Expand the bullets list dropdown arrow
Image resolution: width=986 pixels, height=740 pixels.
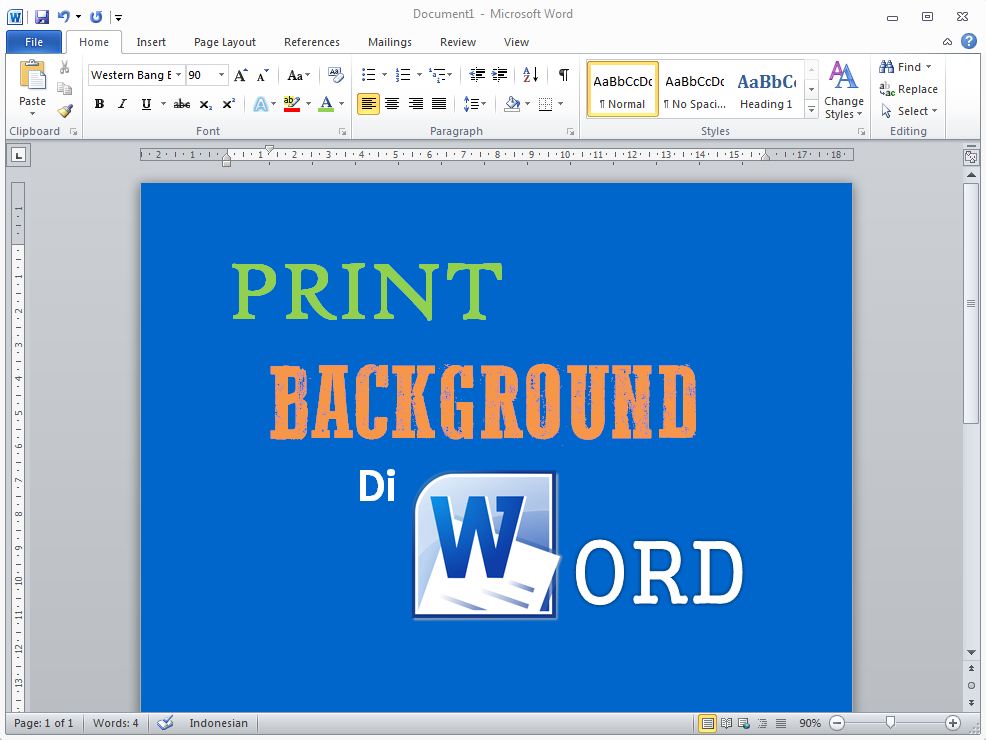pyautogui.click(x=384, y=75)
